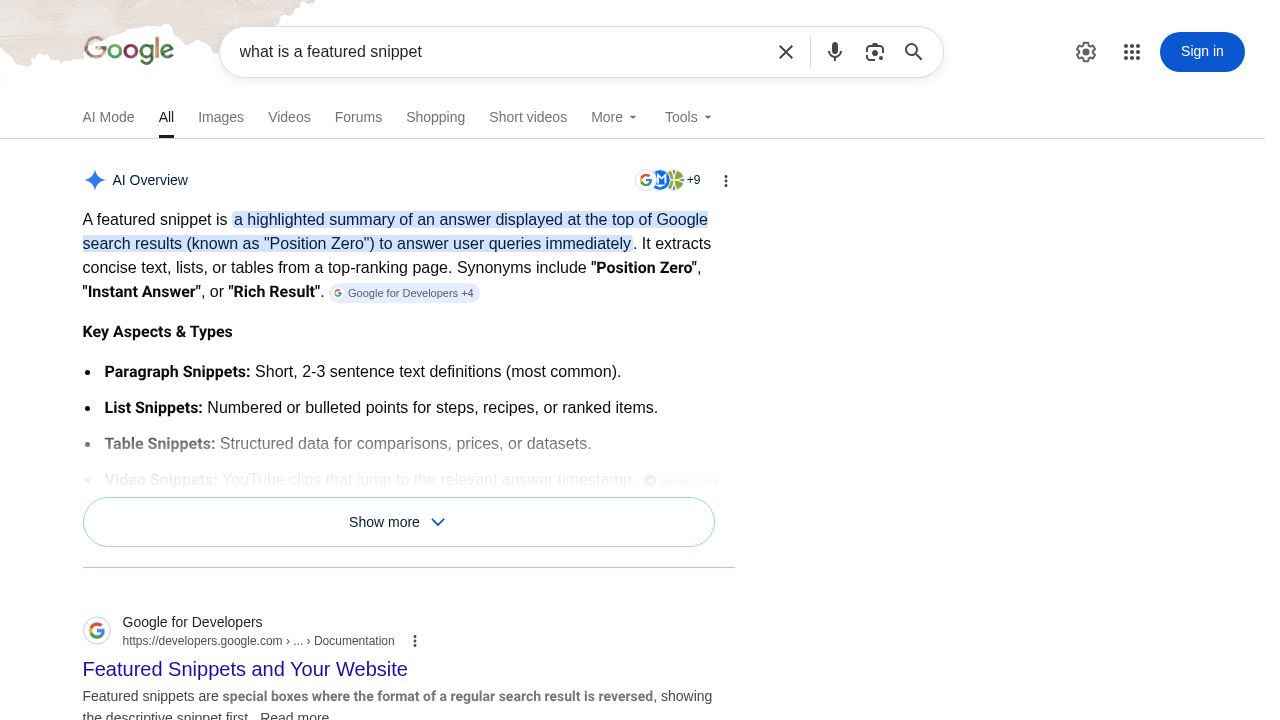Clear the search query with the X icon
Image resolution: width=1280 pixels, height=720 pixels.
point(786,51)
